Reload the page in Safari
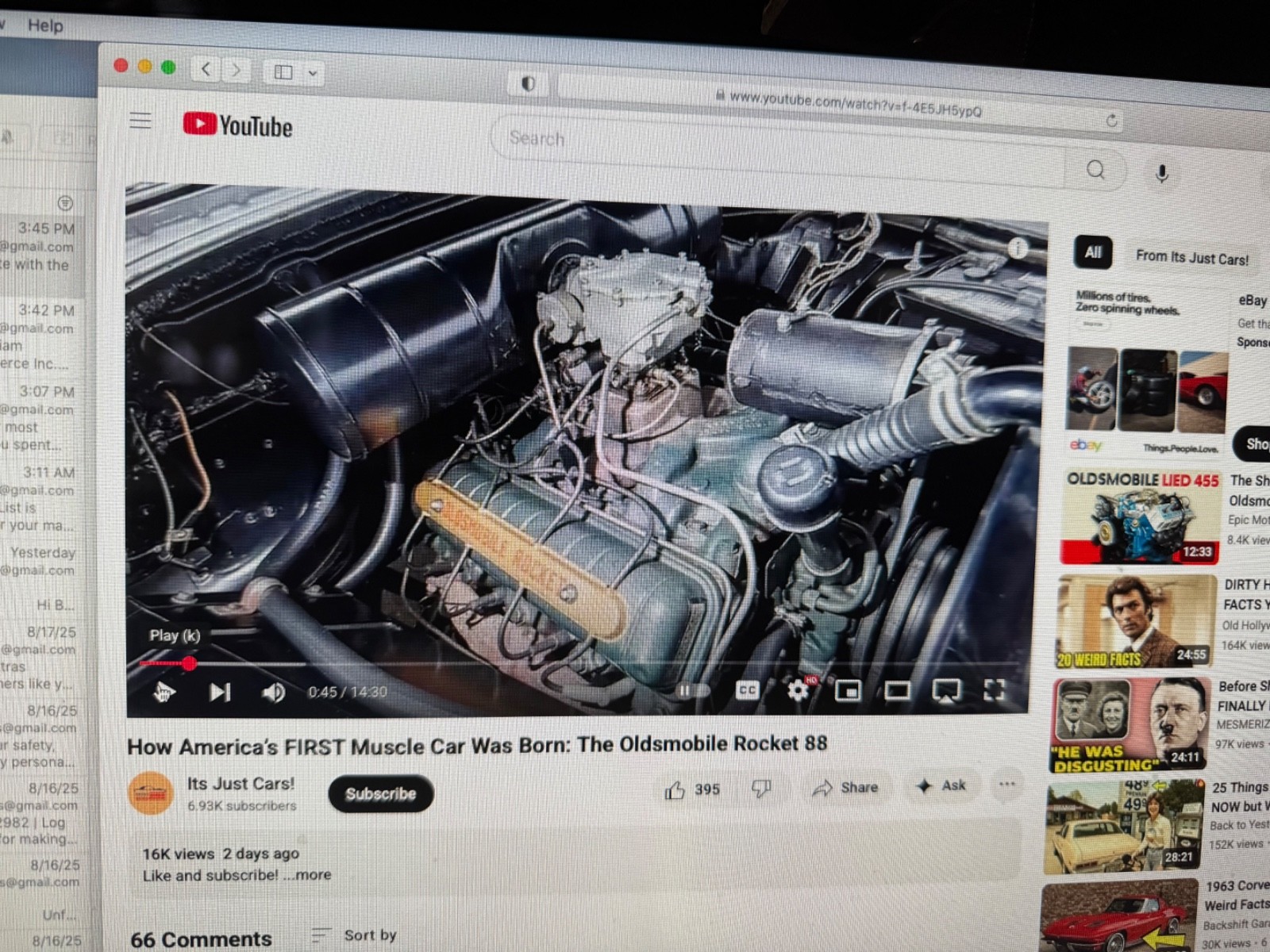This screenshot has height=952, width=1270. (x=1112, y=121)
